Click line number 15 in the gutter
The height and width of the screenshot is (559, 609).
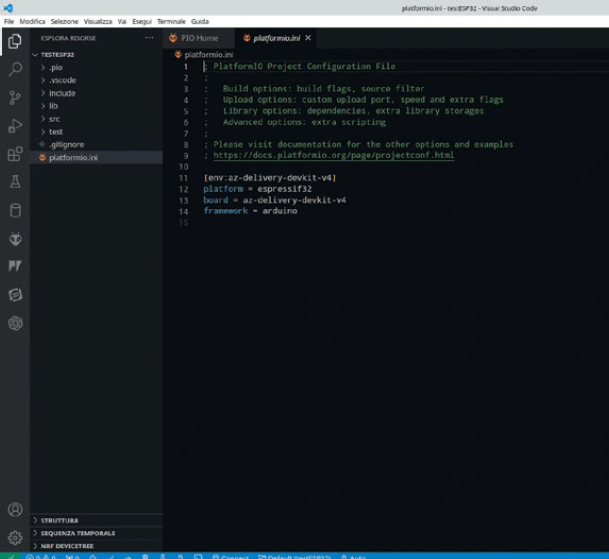click(183, 223)
